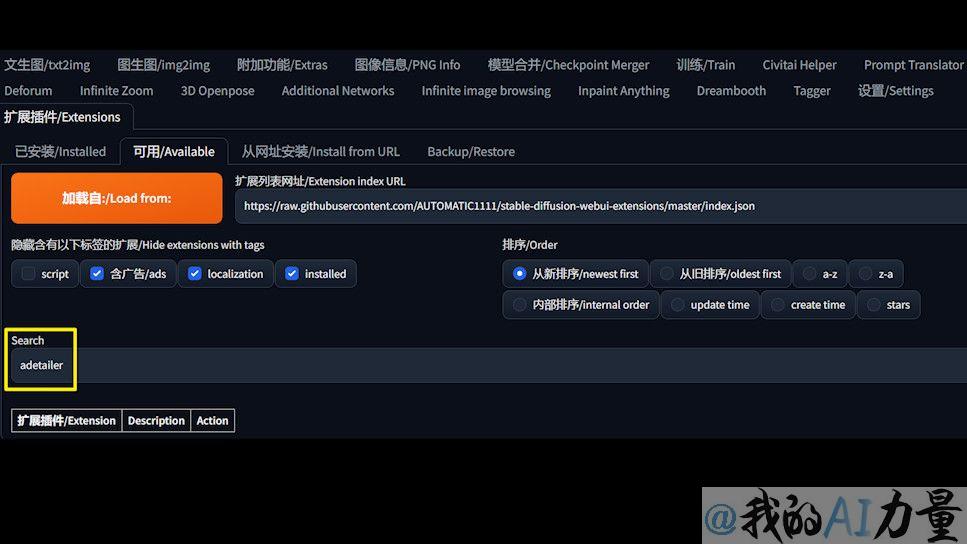Image resolution: width=967 pixels, height=544 pixels.
Task: Open the Tagger tab
Action: 812,91
